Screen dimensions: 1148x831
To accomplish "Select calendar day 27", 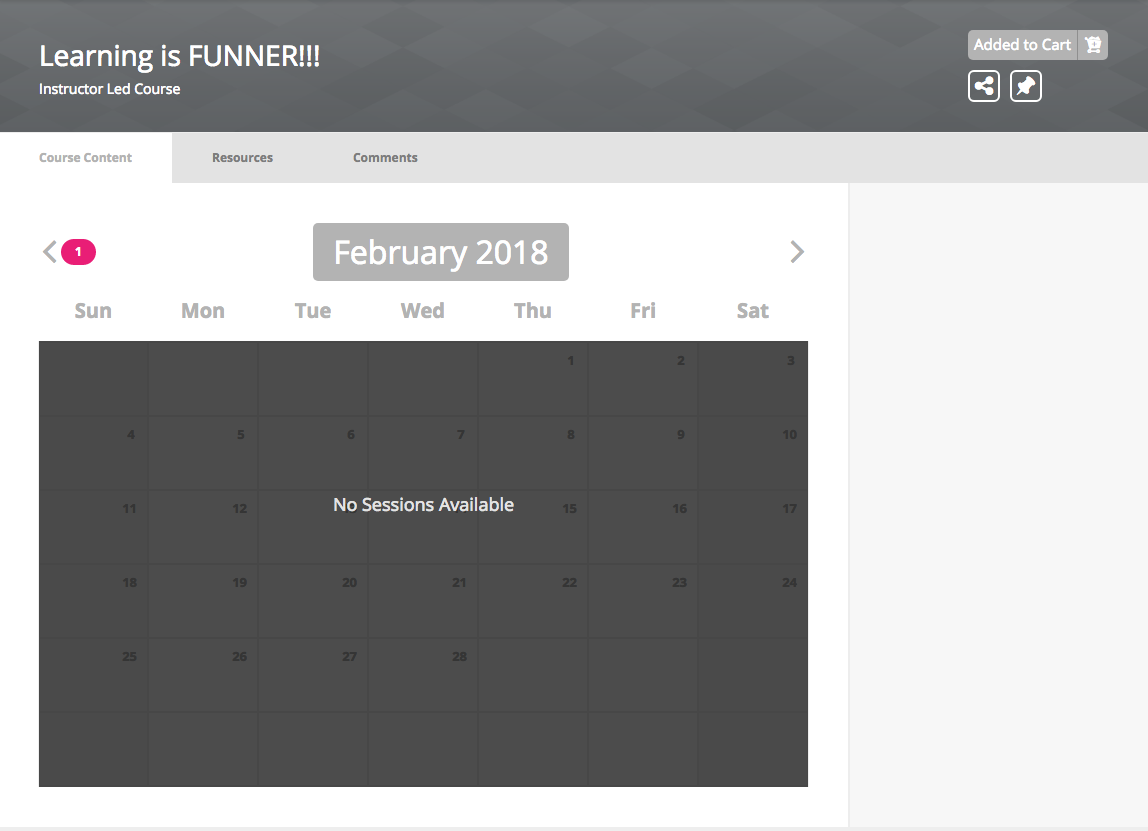I will pos(313,674).
